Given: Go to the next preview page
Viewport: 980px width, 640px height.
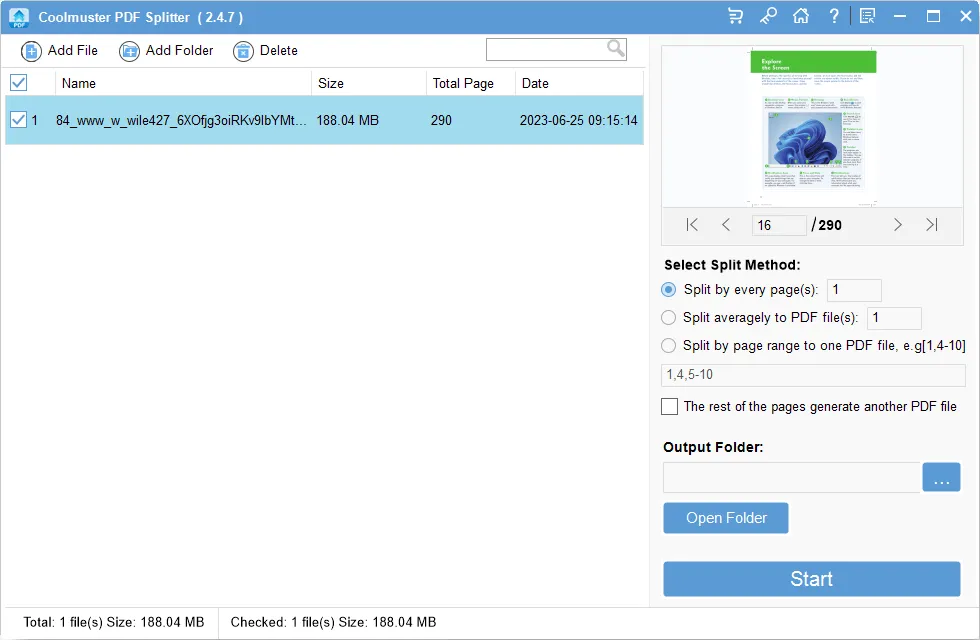Looking at the screenshot, I should click(x=897, y=225).
